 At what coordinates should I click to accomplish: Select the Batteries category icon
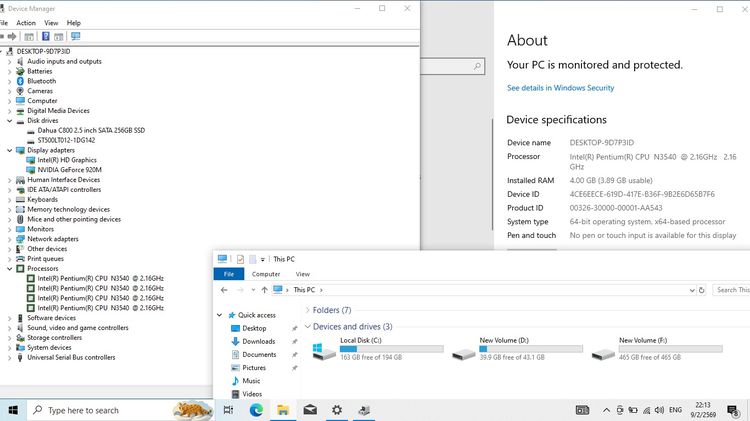[x=20, y=71]
